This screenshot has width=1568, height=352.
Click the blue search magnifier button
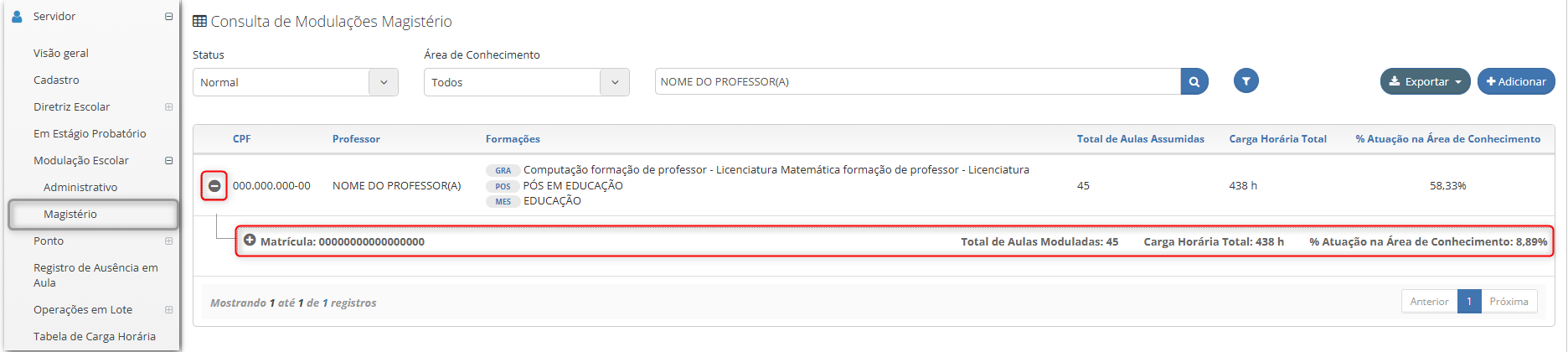tap(1194, 82)
